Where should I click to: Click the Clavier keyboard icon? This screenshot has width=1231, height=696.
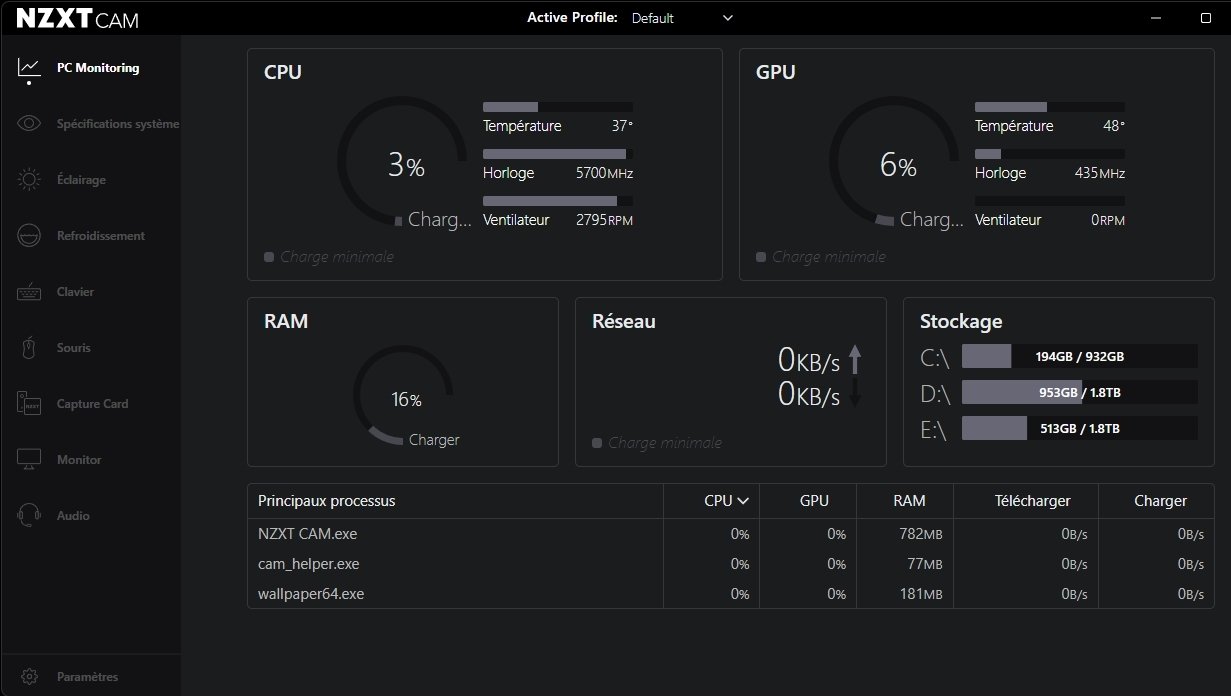coord(29,292)
